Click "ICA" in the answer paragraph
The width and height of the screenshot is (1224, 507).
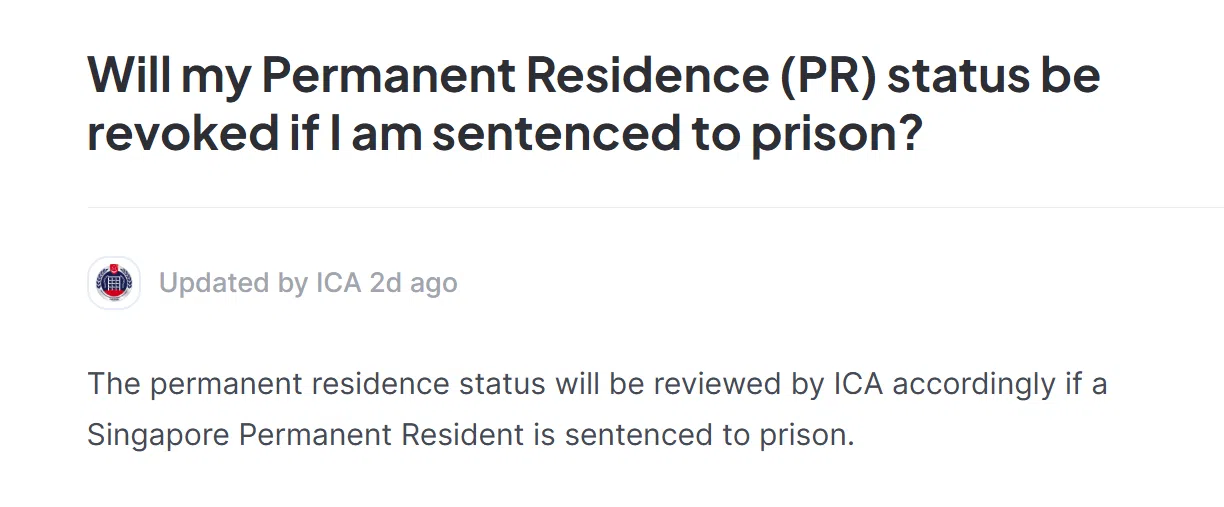[858, 383]
